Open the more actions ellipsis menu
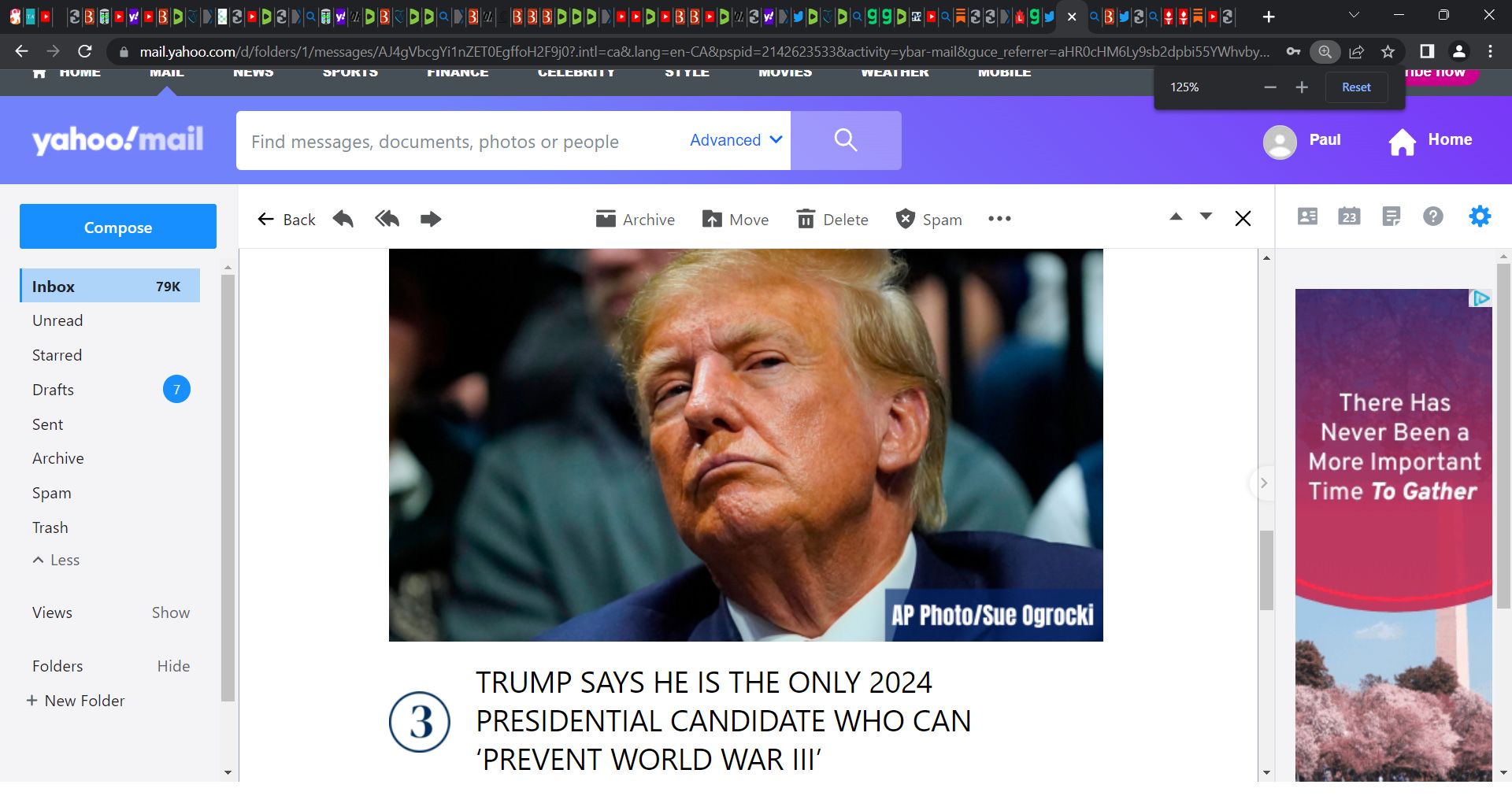 [999, 219]
